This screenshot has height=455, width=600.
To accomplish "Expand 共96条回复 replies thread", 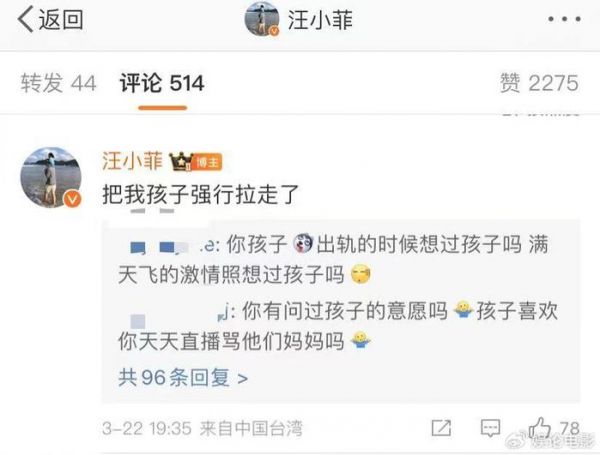I will point(183,378).
